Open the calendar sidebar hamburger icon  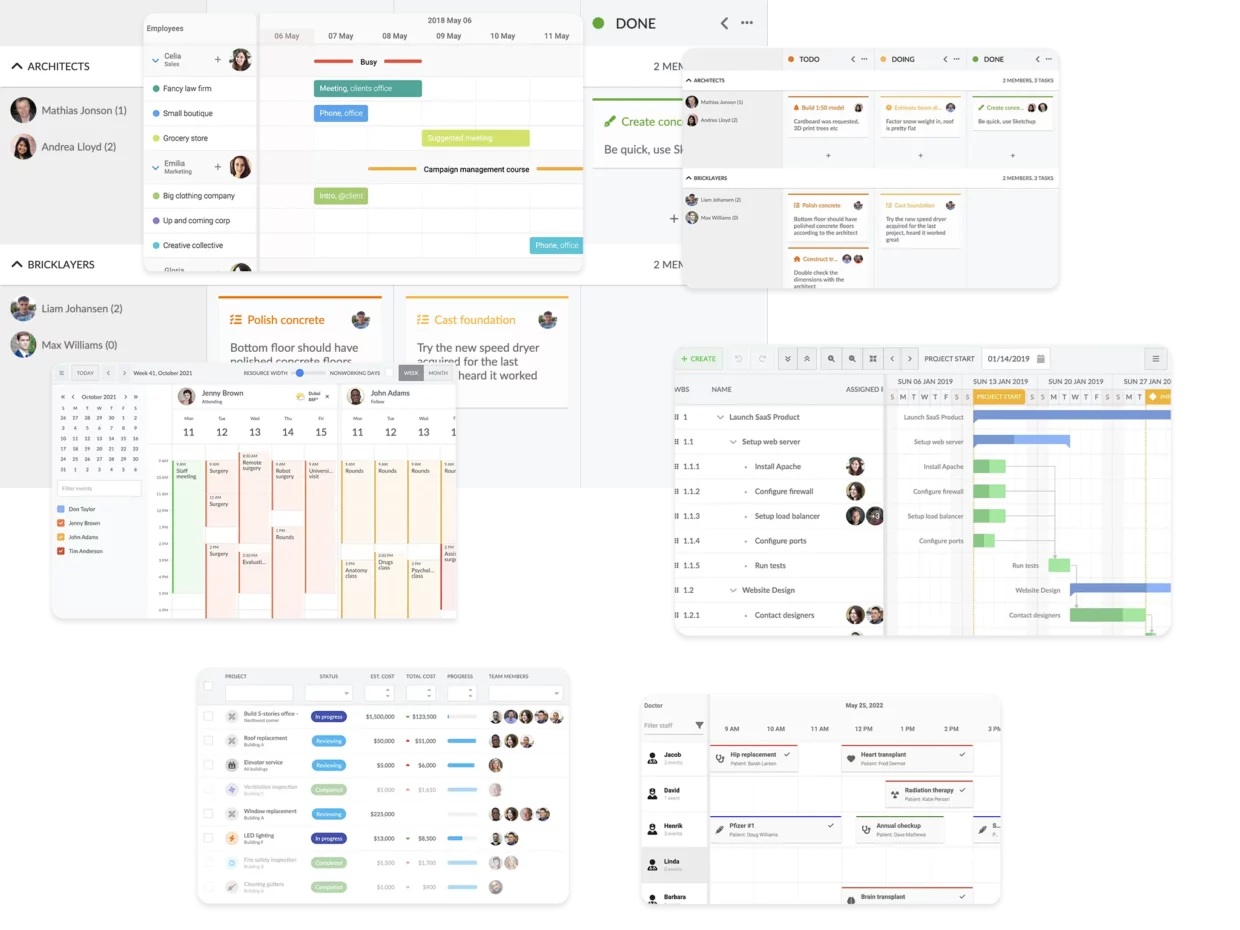[62, 373]
